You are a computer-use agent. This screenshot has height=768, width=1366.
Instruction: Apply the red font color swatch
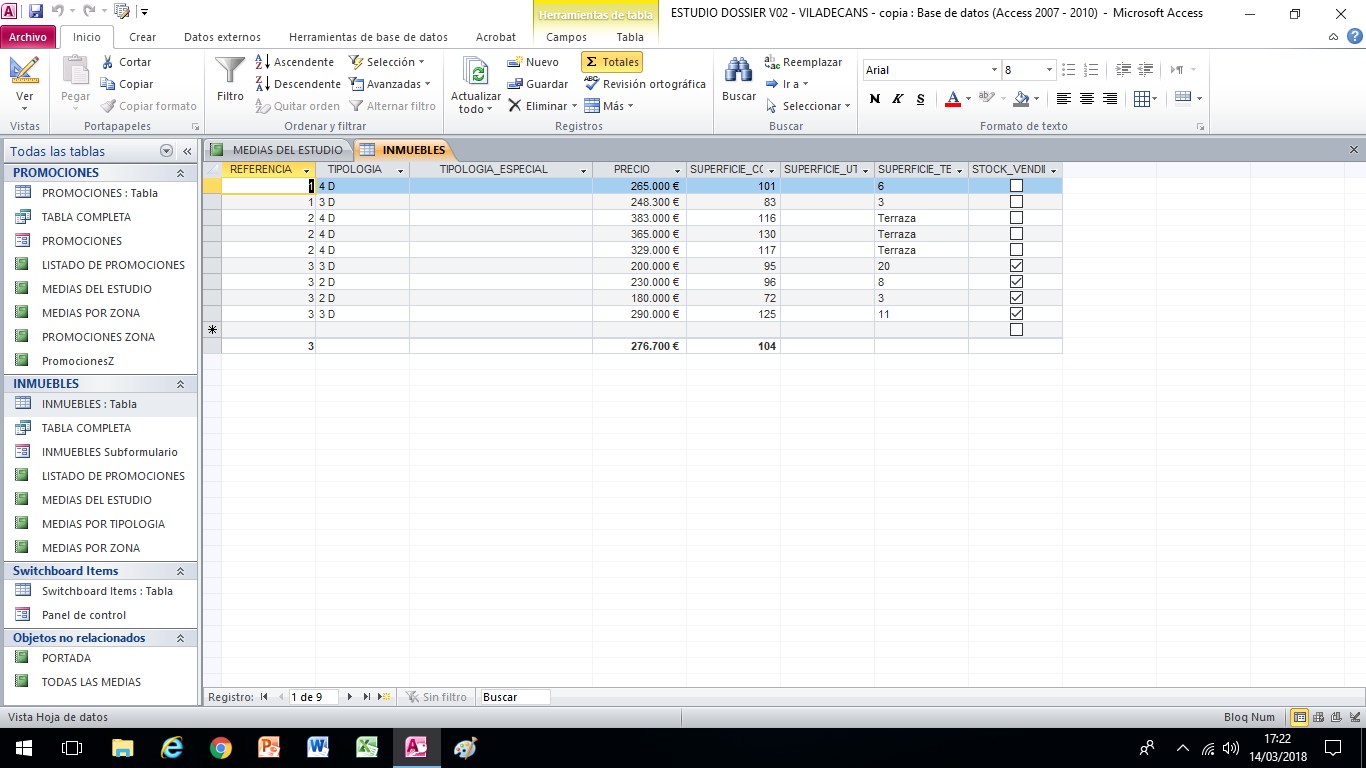pos(952,98)
